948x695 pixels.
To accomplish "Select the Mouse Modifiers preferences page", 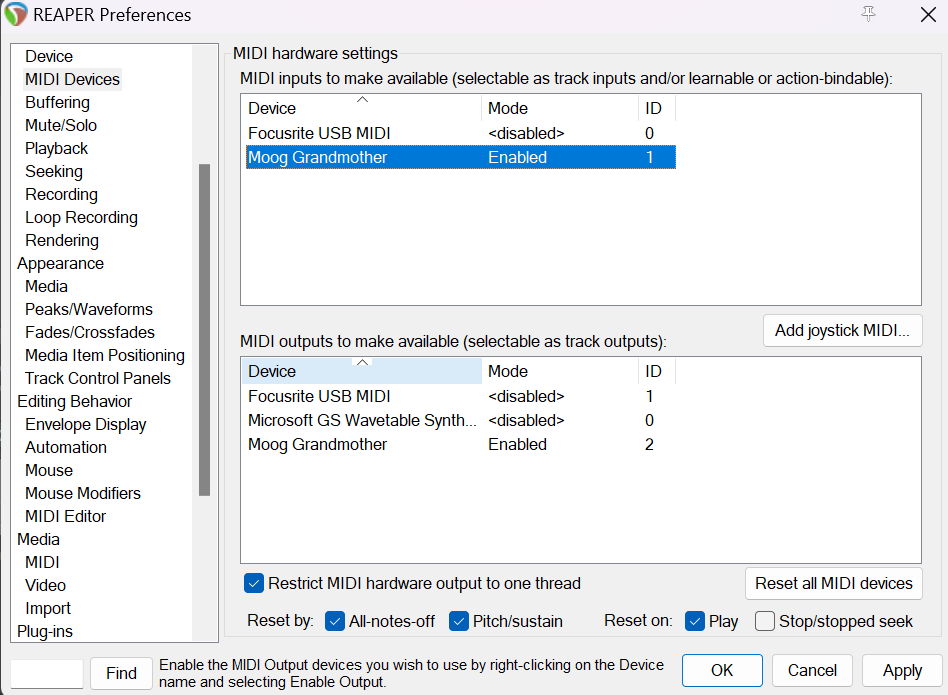I will coord(83,493).
